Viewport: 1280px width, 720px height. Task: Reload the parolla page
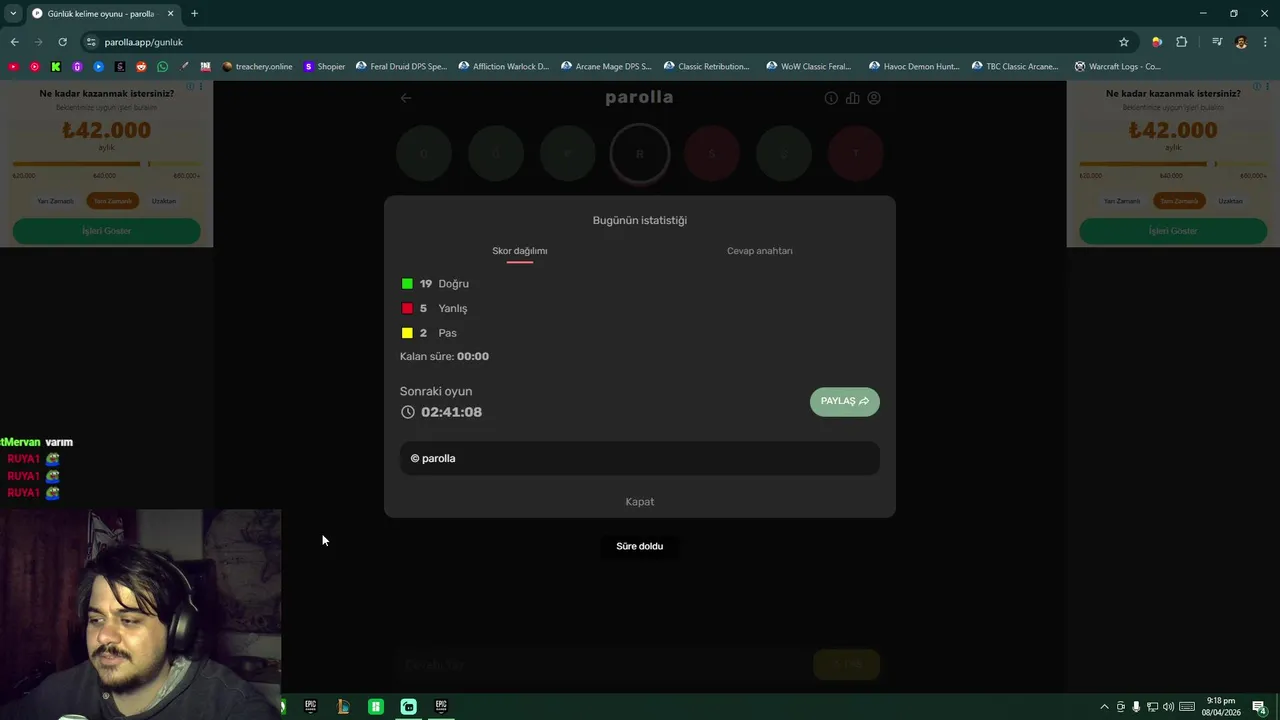point(62,42)
